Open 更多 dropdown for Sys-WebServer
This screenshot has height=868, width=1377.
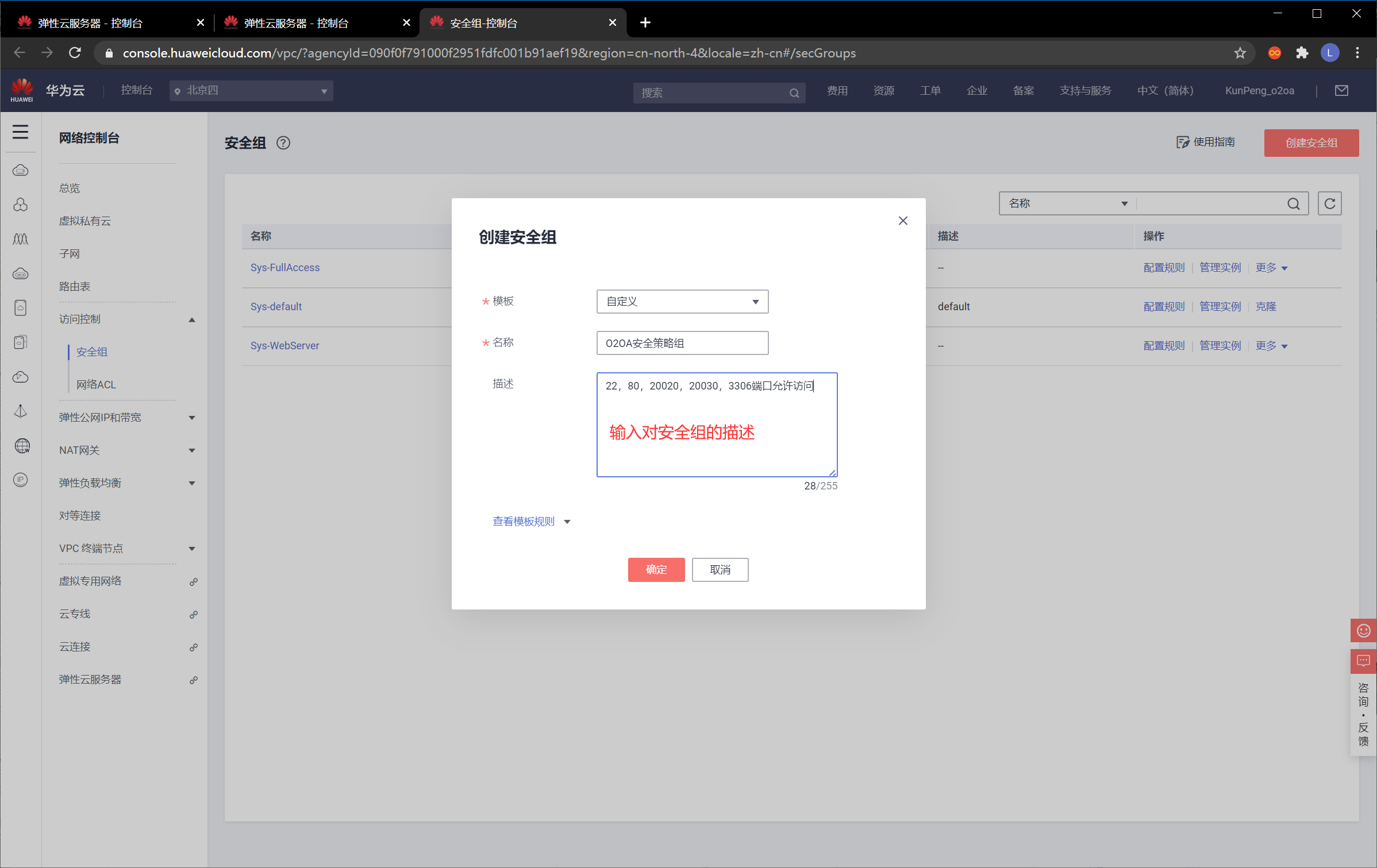tap(1271, 346)
